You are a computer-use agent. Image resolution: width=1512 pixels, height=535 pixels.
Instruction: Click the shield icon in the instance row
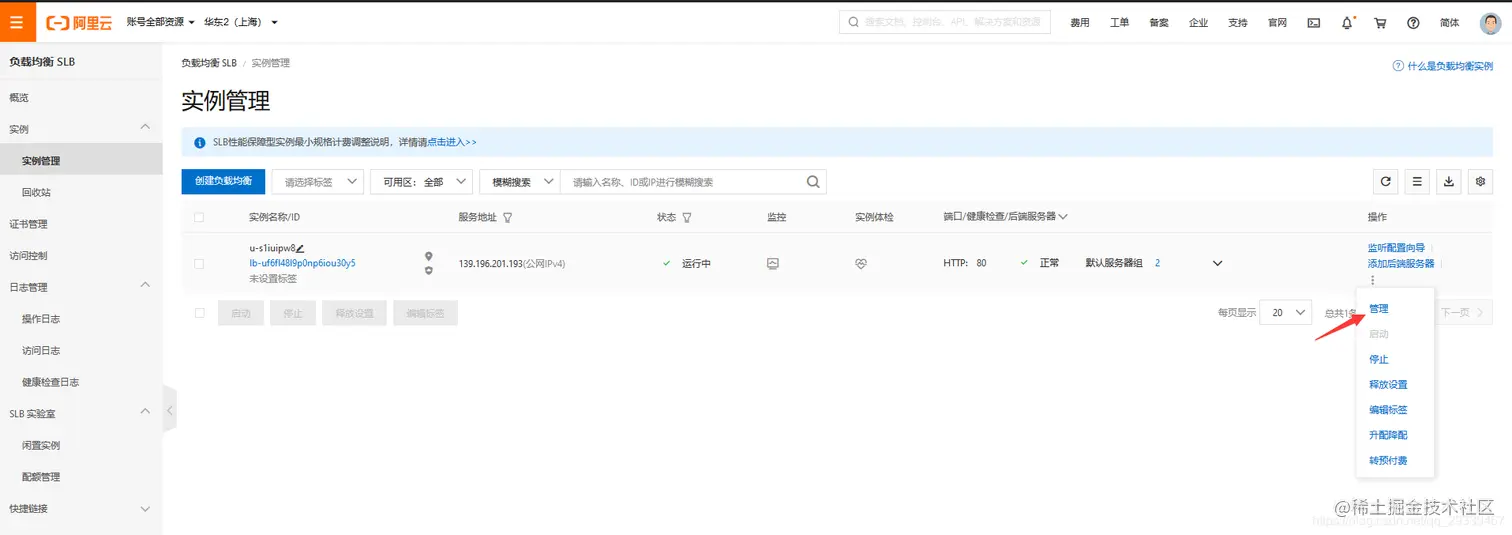(x=429, y=270)
